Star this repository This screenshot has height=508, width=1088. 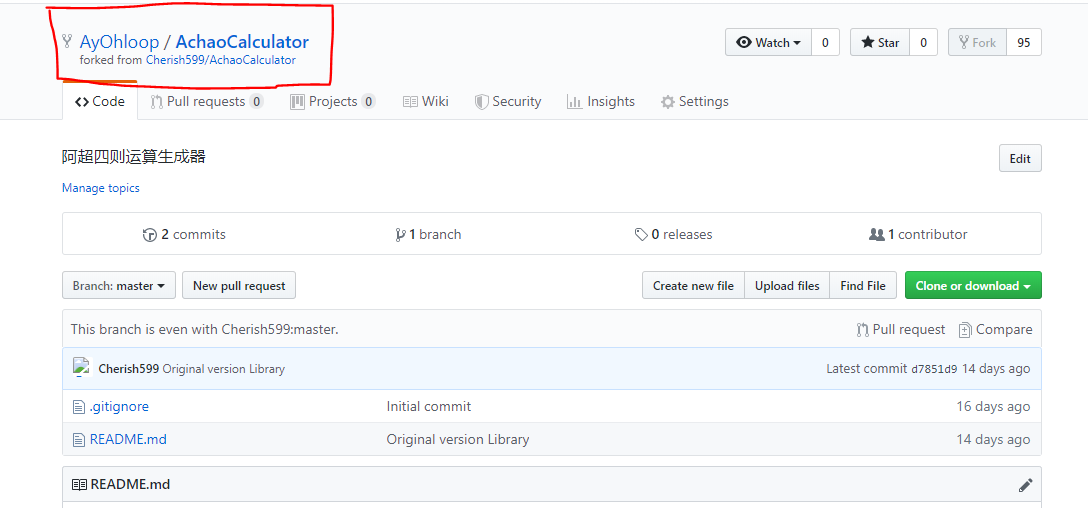(x=880, y=42)
